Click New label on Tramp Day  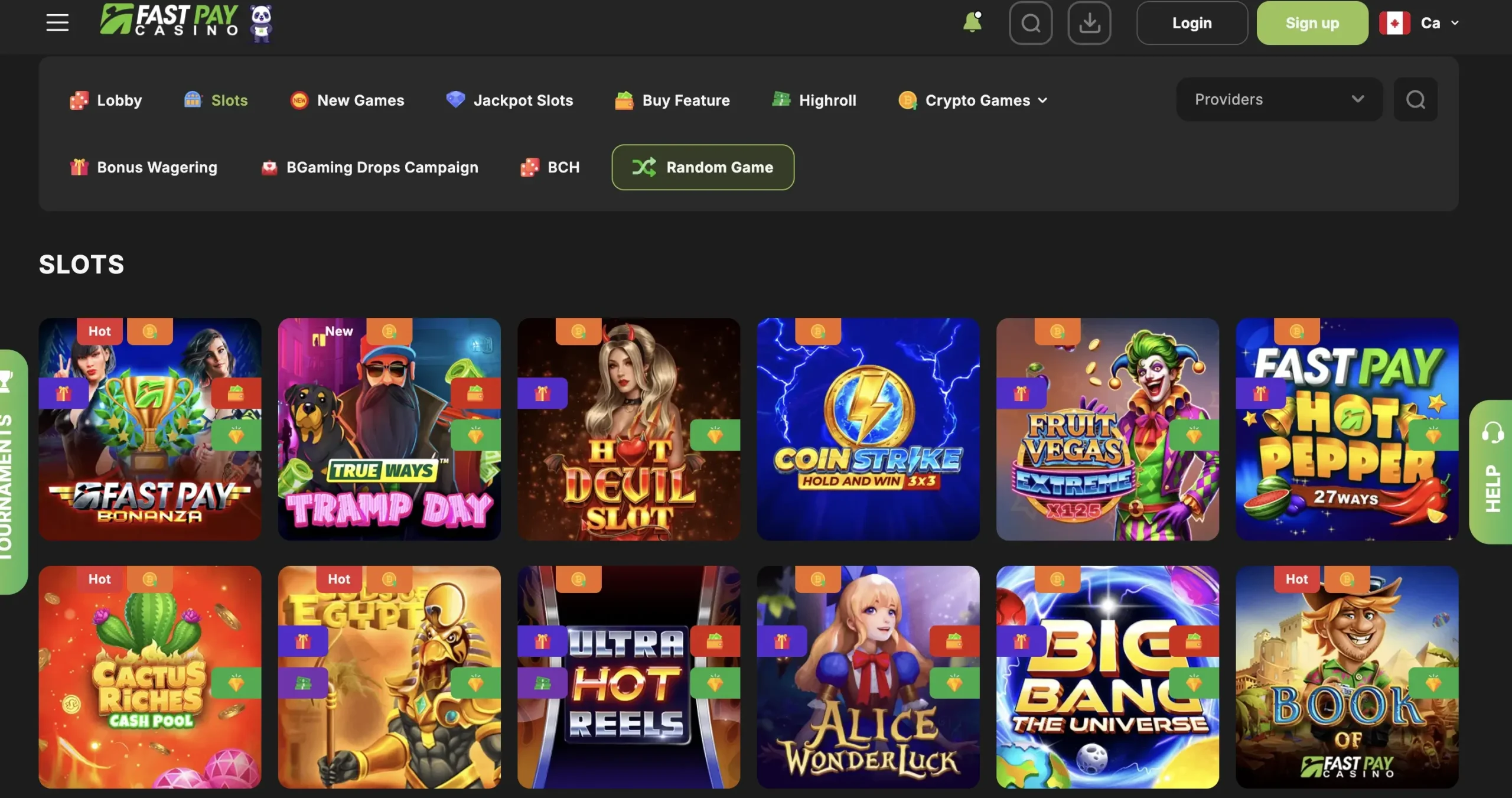coord(338,331)
